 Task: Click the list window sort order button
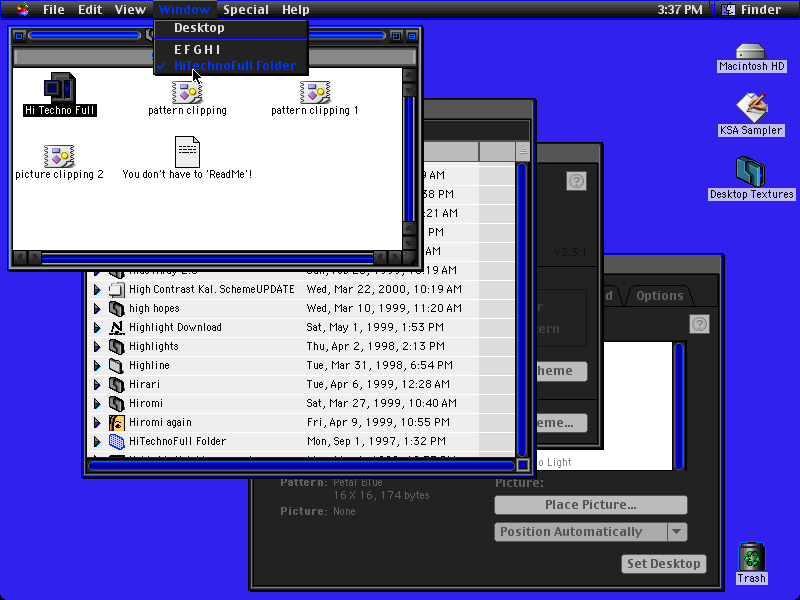pos(522,151)
